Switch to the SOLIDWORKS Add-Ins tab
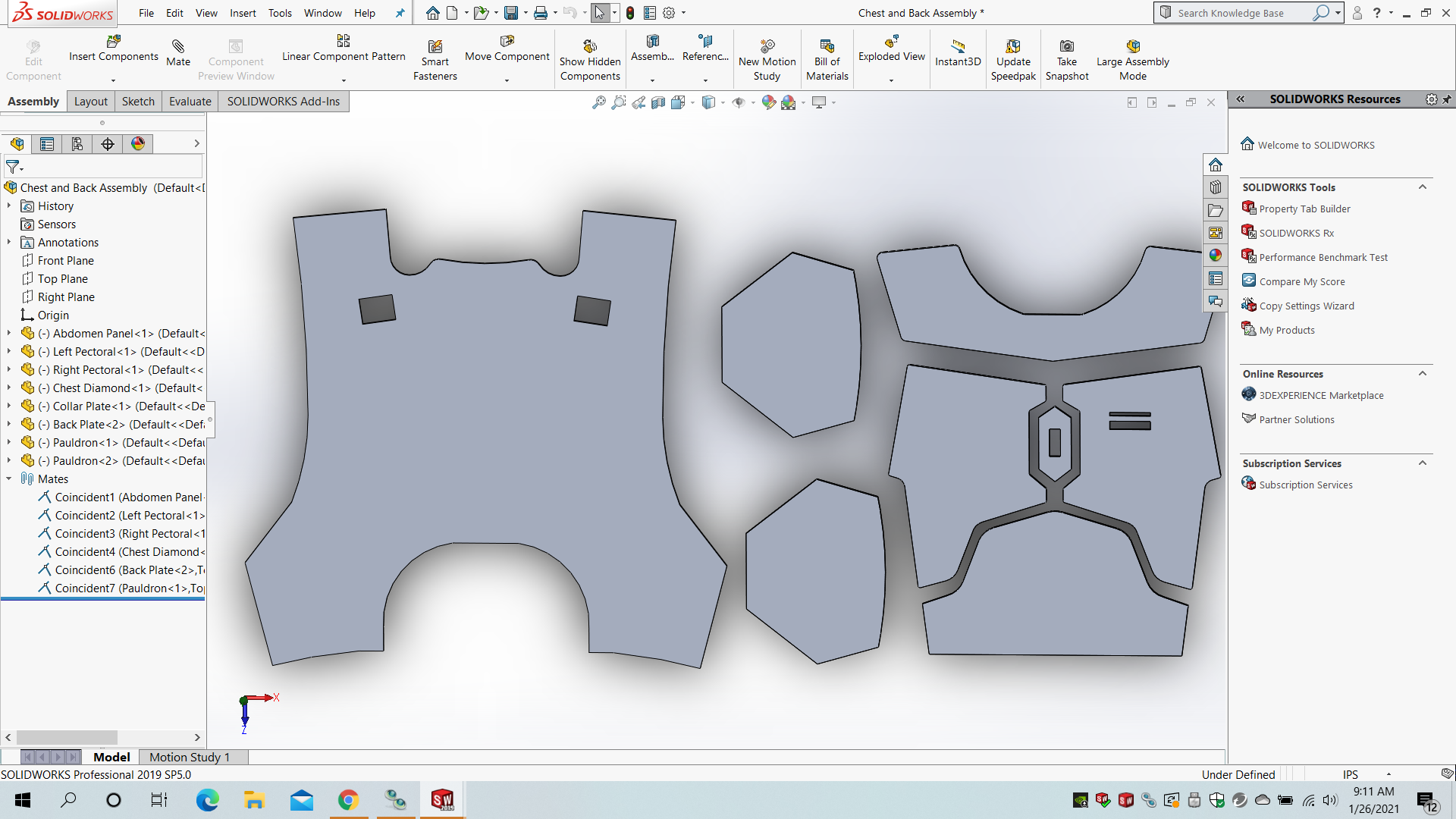This screenshot has height=819, width=1456. (284, 102)
